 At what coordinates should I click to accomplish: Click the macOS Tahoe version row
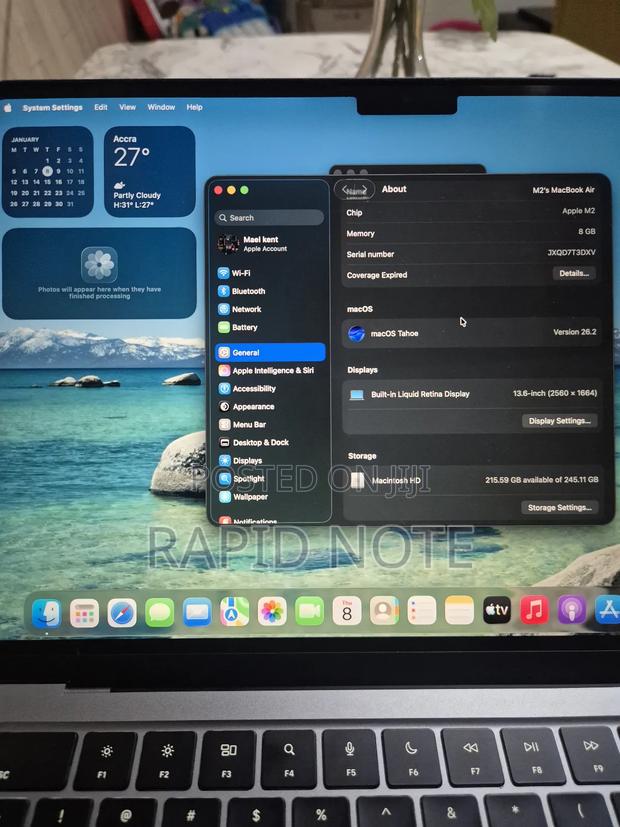[472, 333]
